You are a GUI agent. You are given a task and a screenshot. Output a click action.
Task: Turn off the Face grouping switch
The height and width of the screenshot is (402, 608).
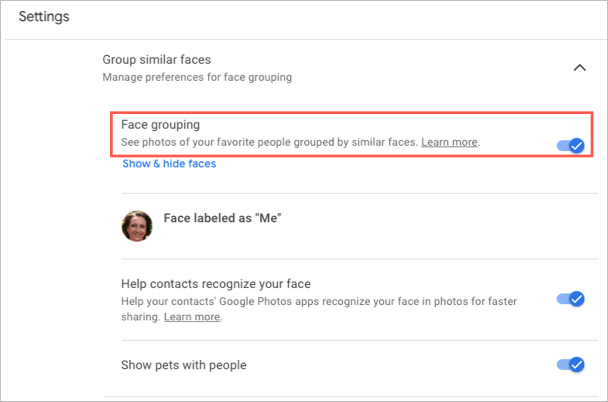(x=570, y=146)
